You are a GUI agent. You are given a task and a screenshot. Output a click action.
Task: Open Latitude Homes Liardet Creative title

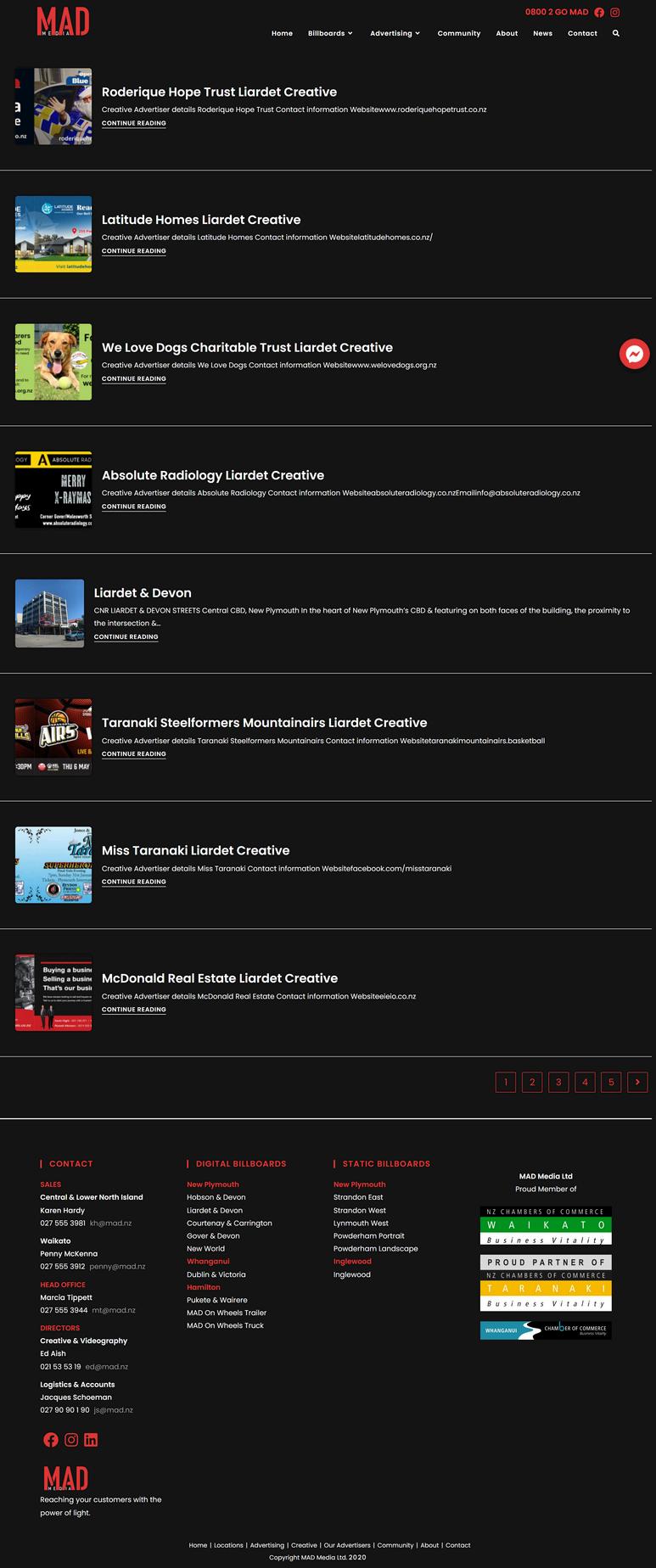[x=201, y=220]
